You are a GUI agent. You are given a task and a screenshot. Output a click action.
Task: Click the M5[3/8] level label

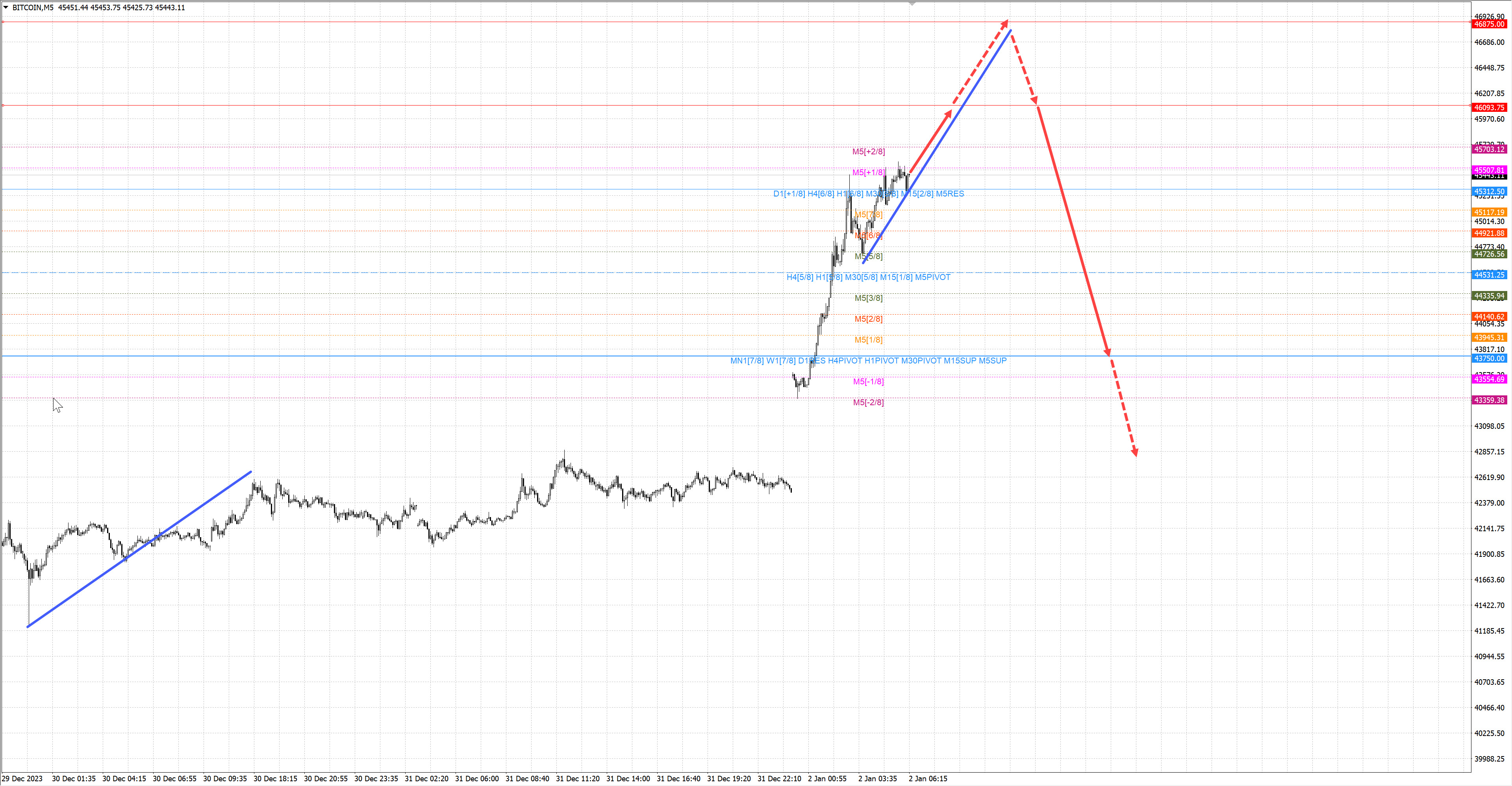click(x=868, y=298)
